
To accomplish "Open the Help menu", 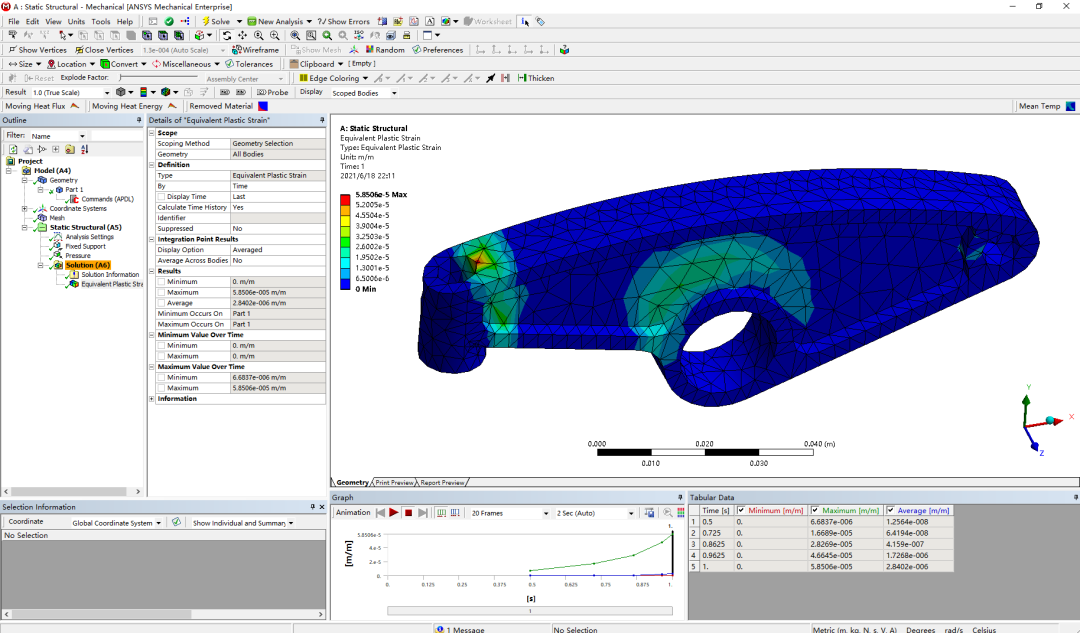I will [125, 21].
